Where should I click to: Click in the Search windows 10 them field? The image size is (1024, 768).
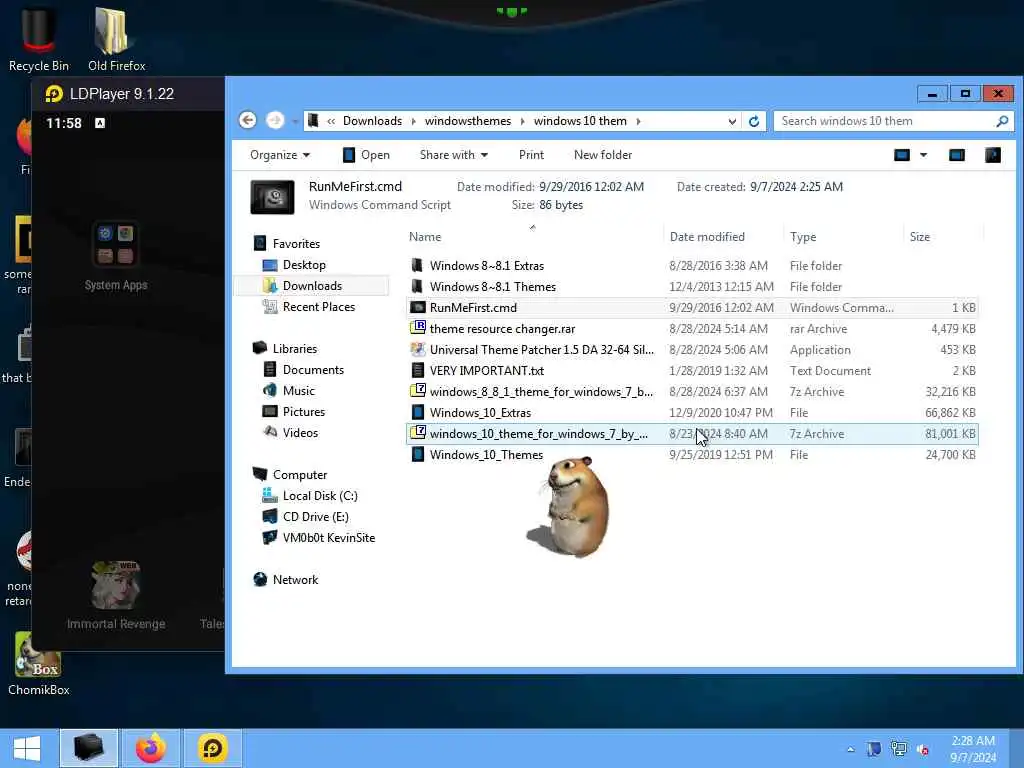click(884, 121)
